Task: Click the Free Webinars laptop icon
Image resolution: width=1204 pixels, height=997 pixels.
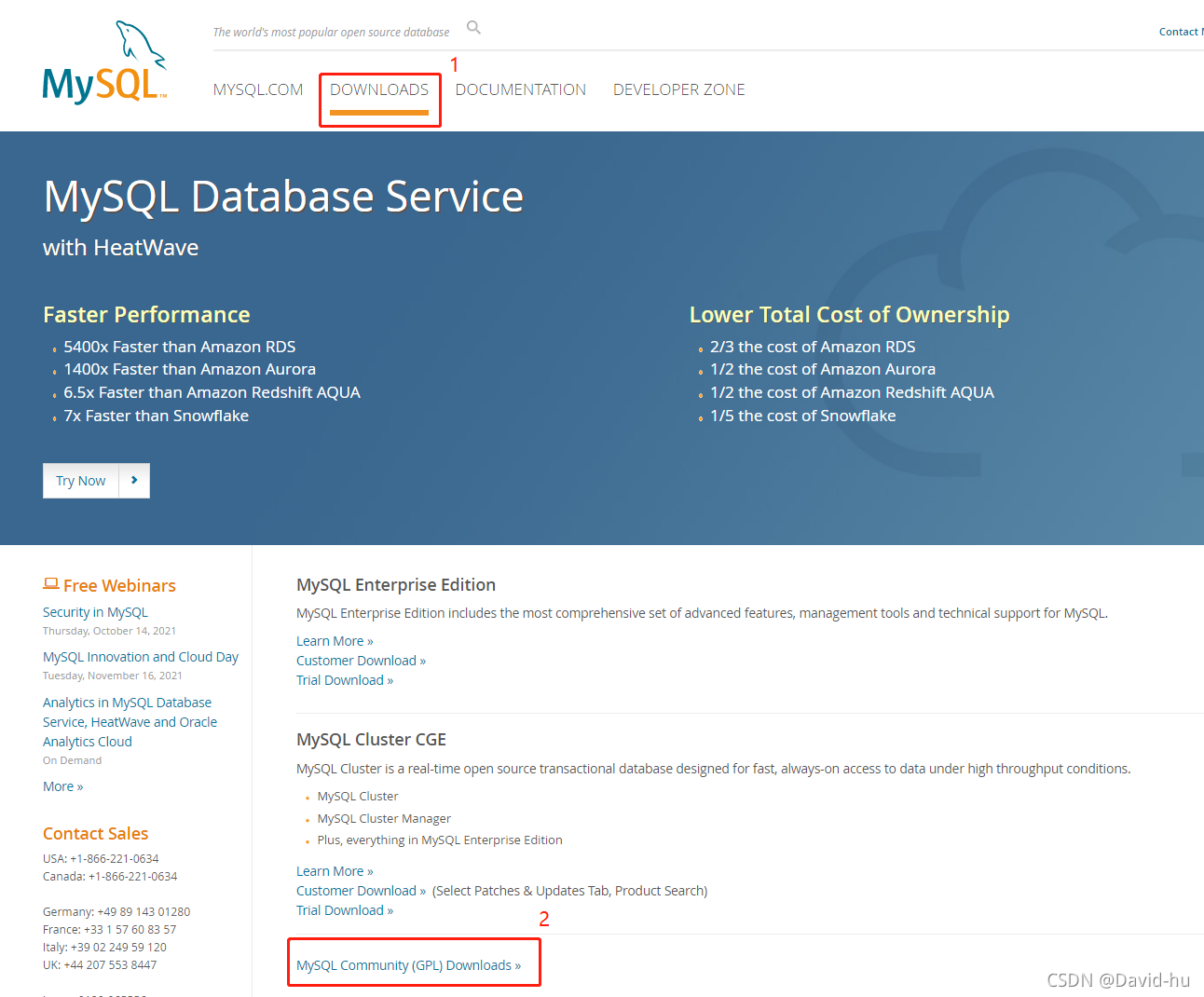Action: (51, 584)
